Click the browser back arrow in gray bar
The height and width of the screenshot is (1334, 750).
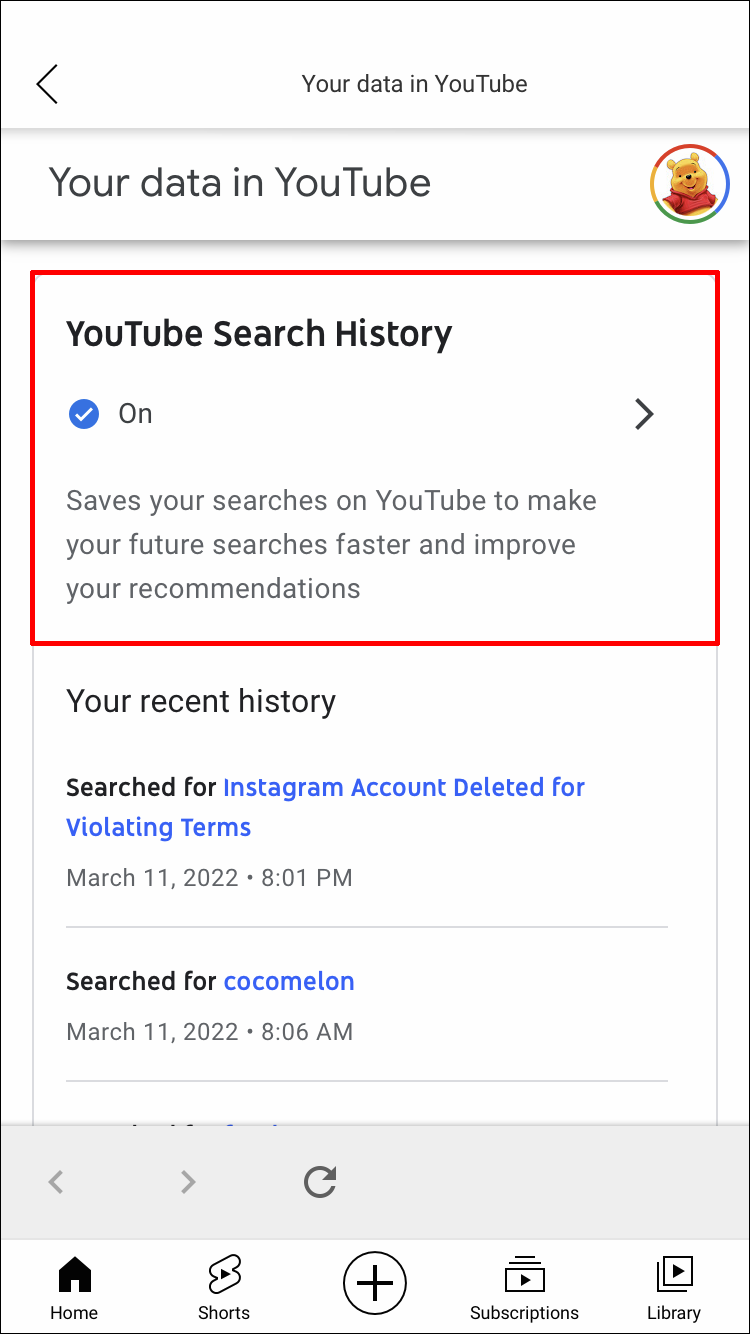pyautogui.click(x=57, y=1182)
